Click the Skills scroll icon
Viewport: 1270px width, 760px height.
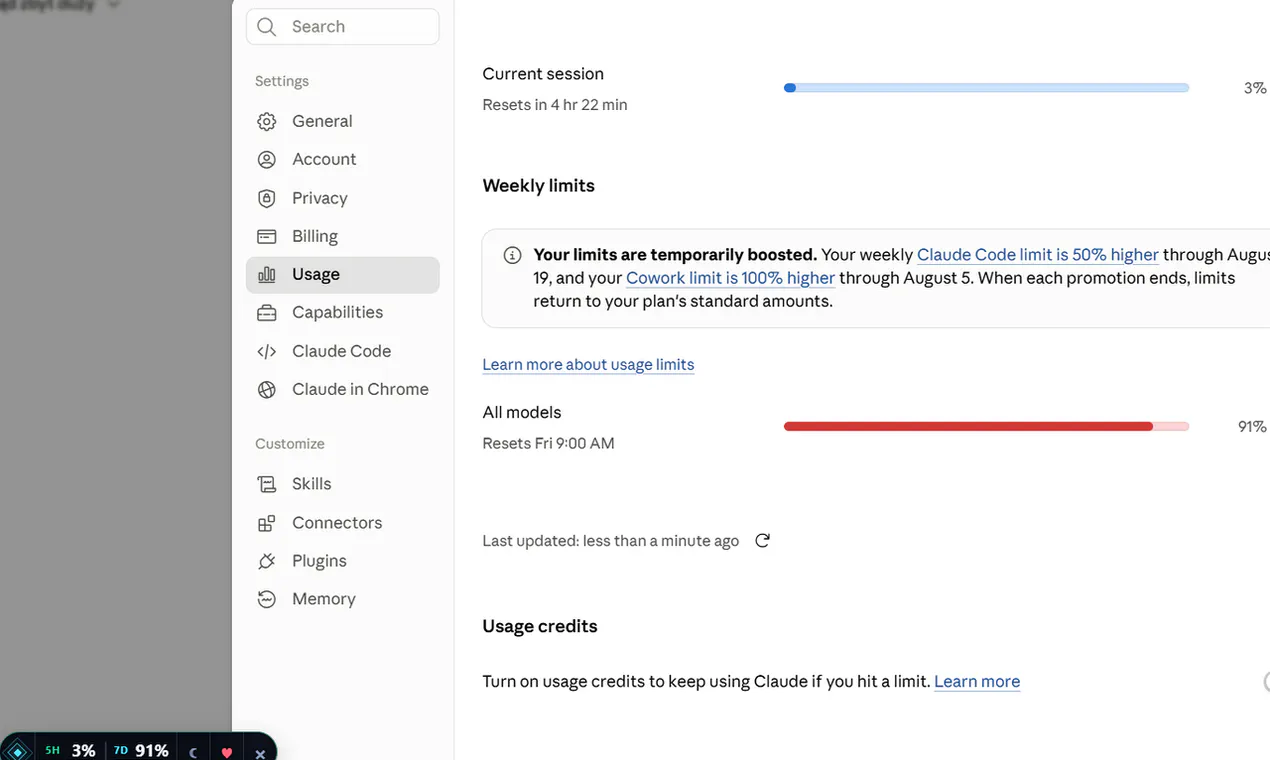pos(266,484)
